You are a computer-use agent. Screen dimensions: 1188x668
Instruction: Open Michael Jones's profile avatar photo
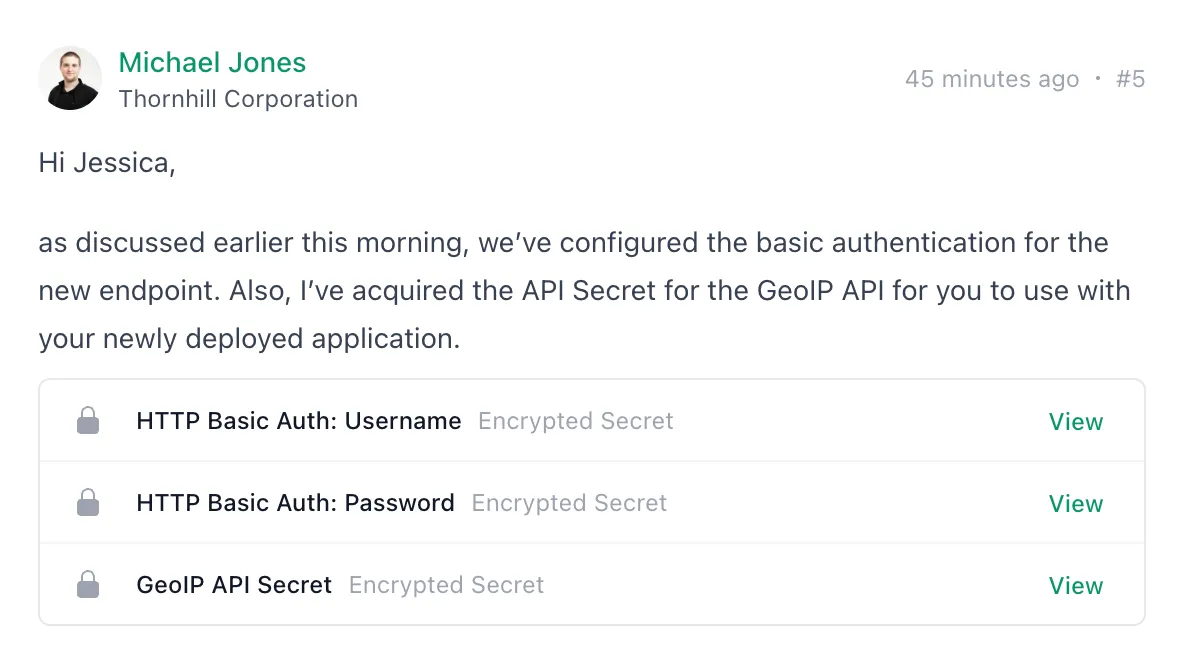click(x=70, y=77)
